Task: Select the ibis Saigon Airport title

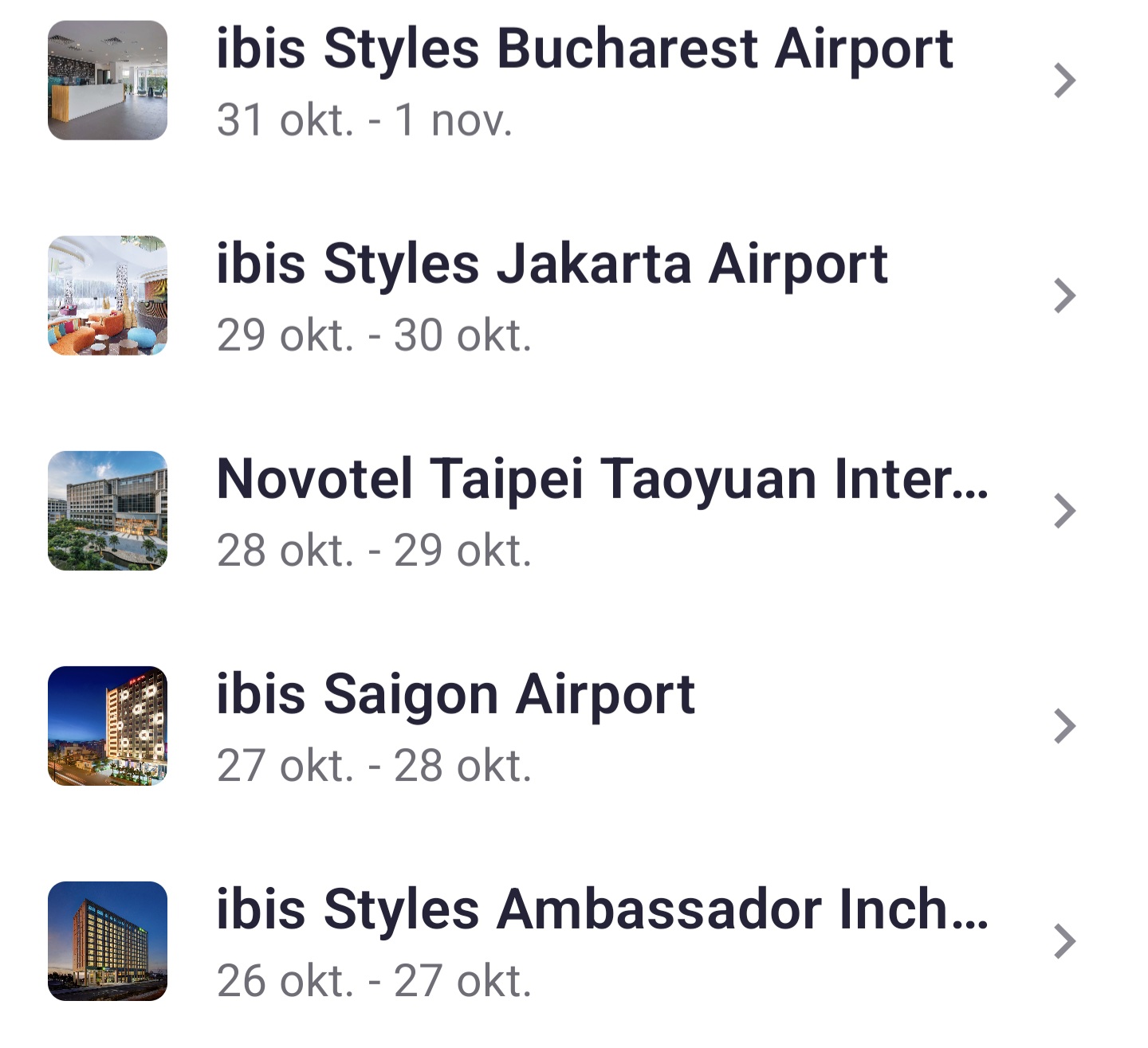Action: (x=455, y=695)
